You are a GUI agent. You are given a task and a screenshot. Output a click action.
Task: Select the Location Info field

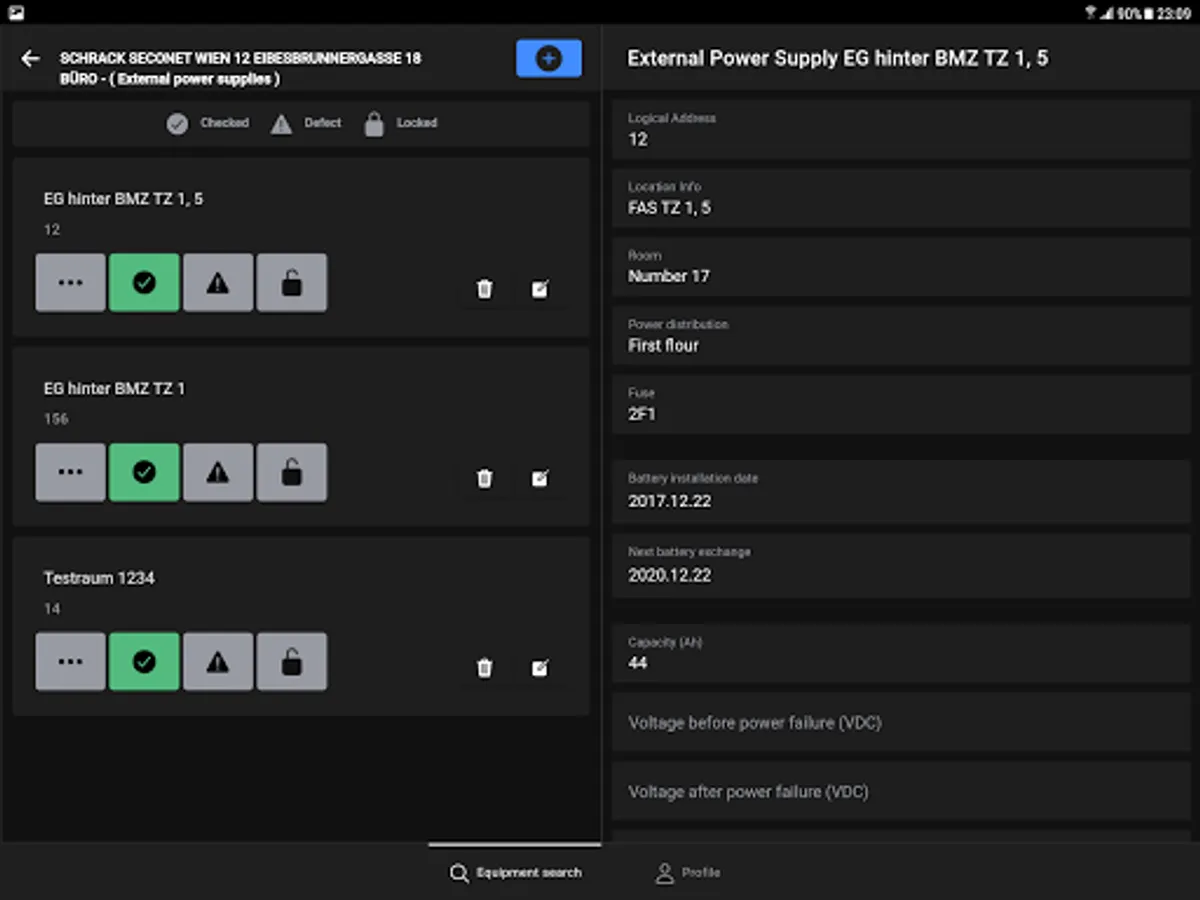pyautogui.click(x=901, y=198)
